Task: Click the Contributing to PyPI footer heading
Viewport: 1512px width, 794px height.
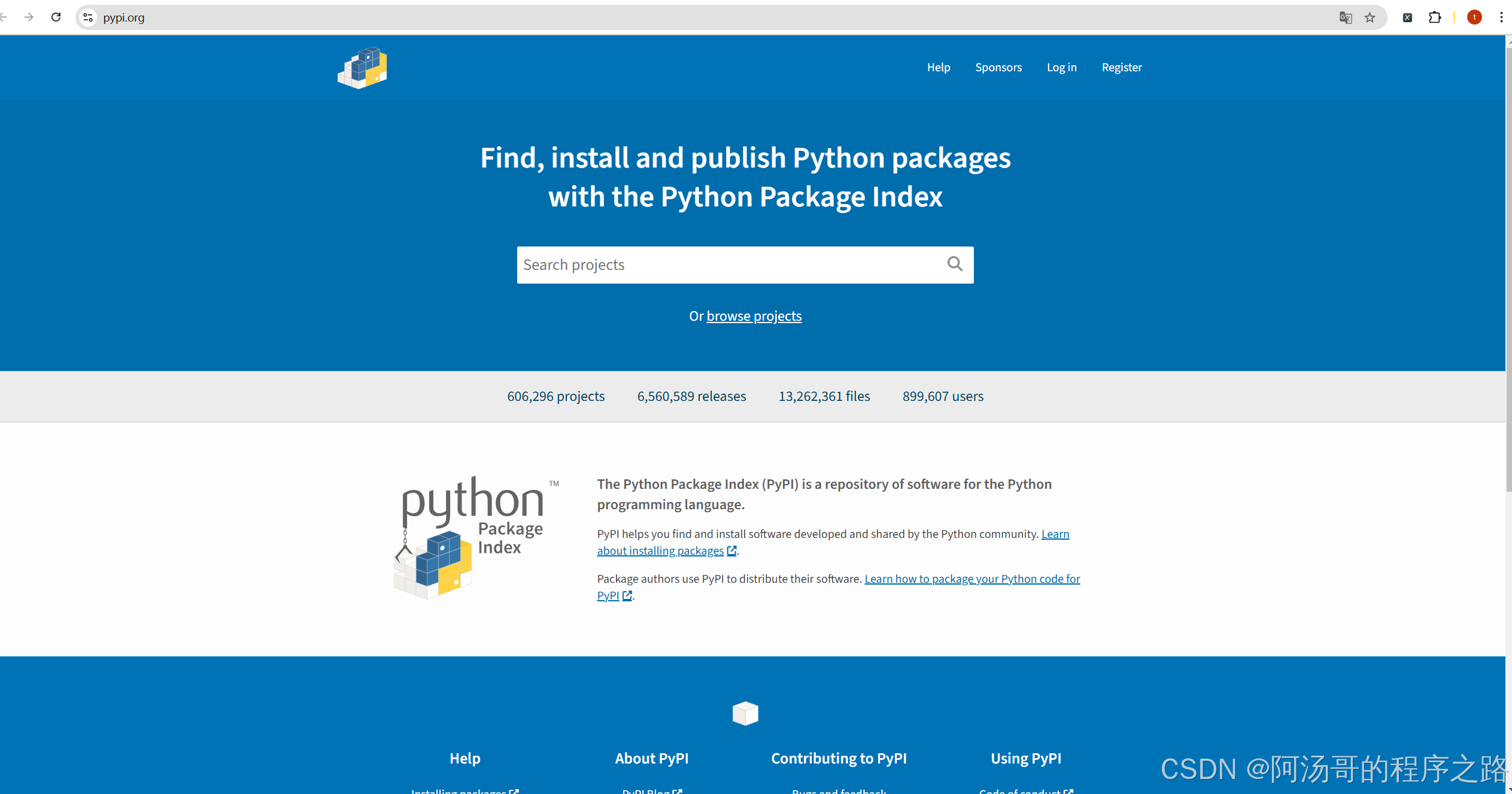Action: tap(839, 758)
